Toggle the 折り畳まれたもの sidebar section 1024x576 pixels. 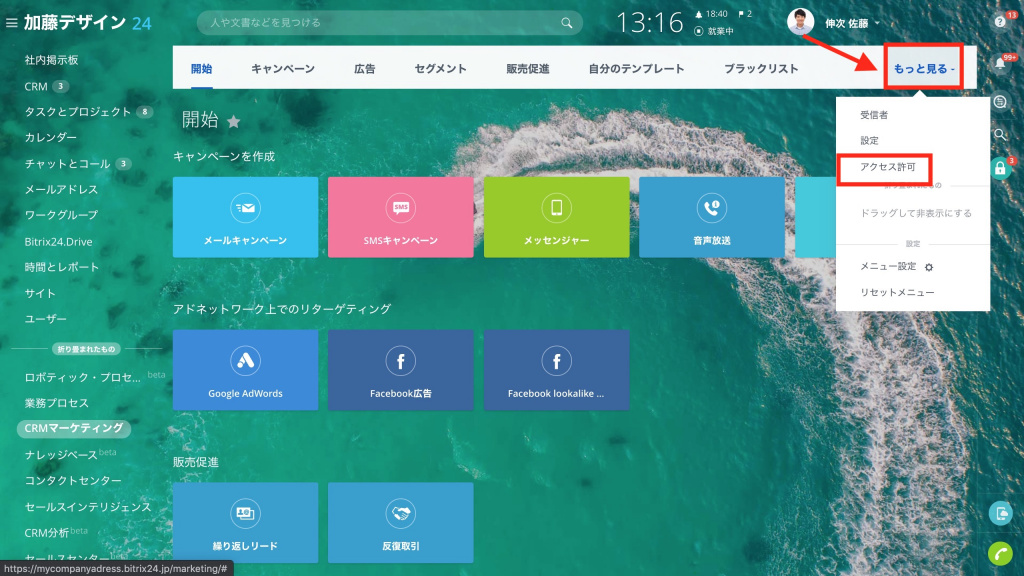[86, 349]
